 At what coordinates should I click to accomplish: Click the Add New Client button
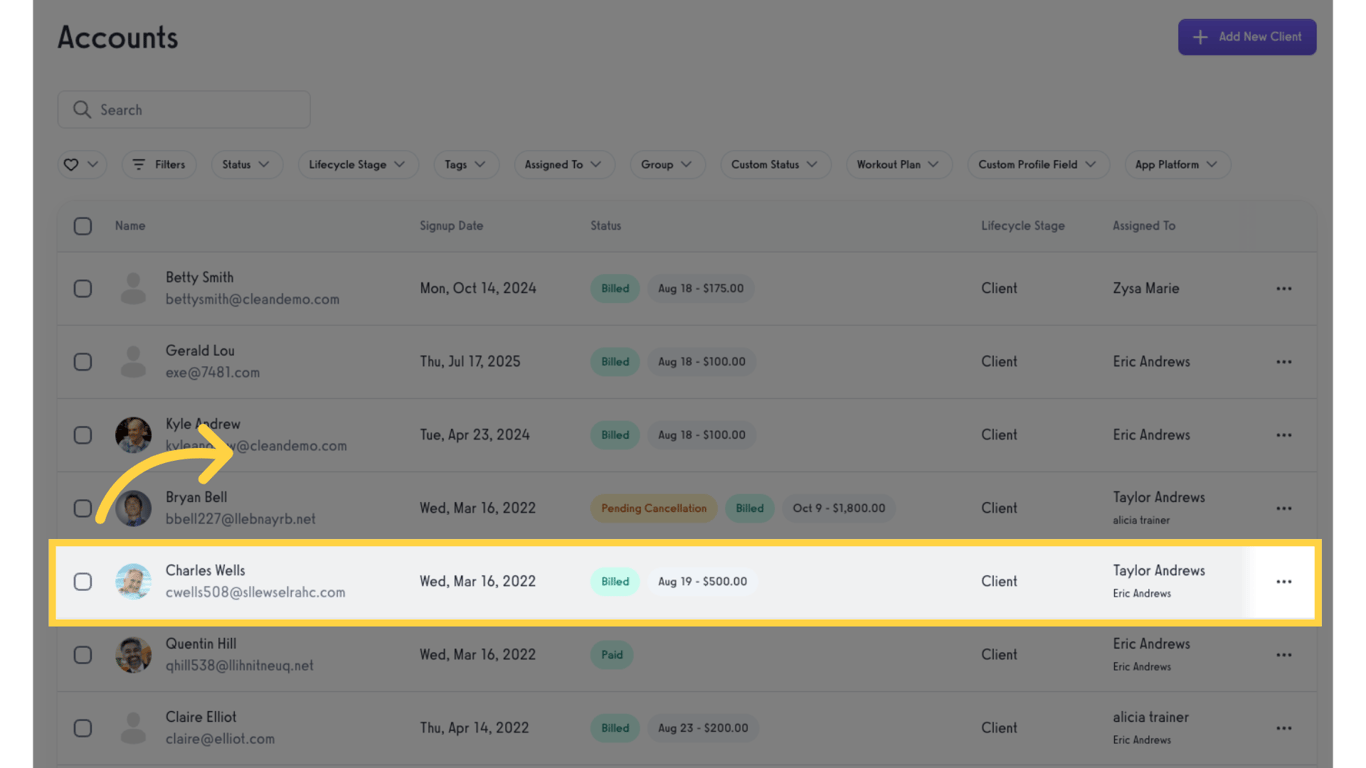pos(1247,37)
